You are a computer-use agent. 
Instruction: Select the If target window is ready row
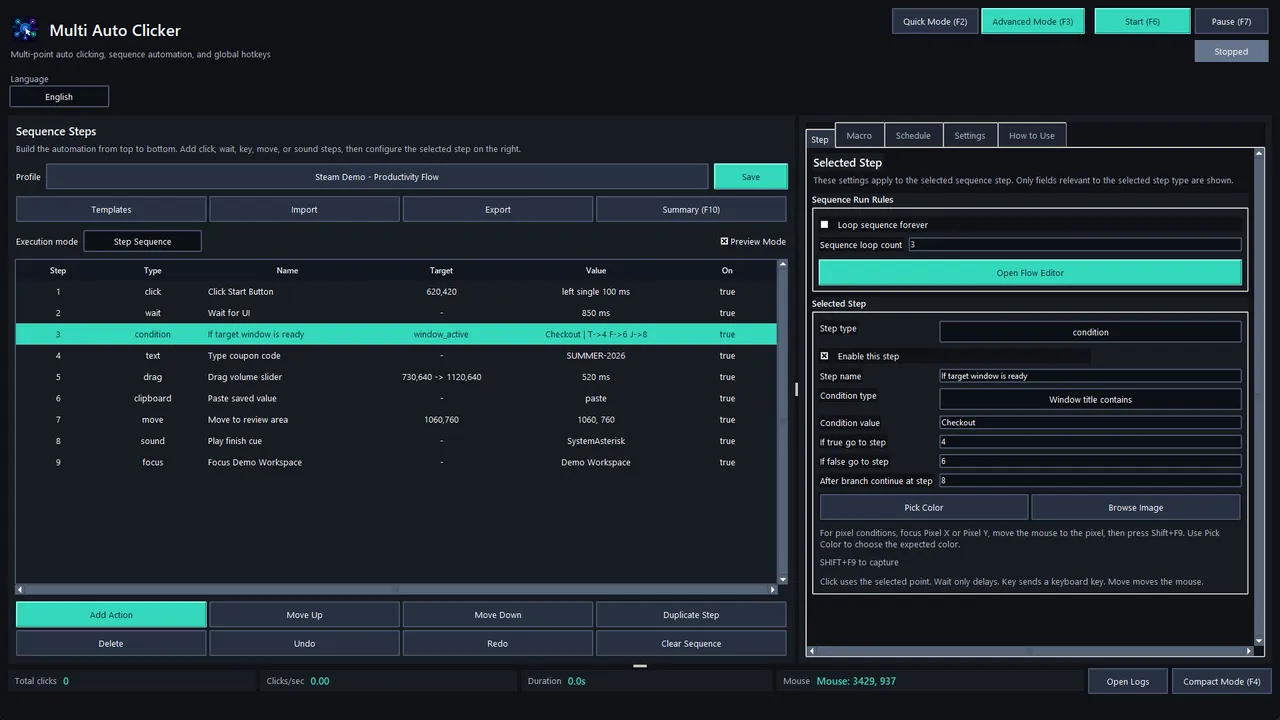[x=396, y=334]
